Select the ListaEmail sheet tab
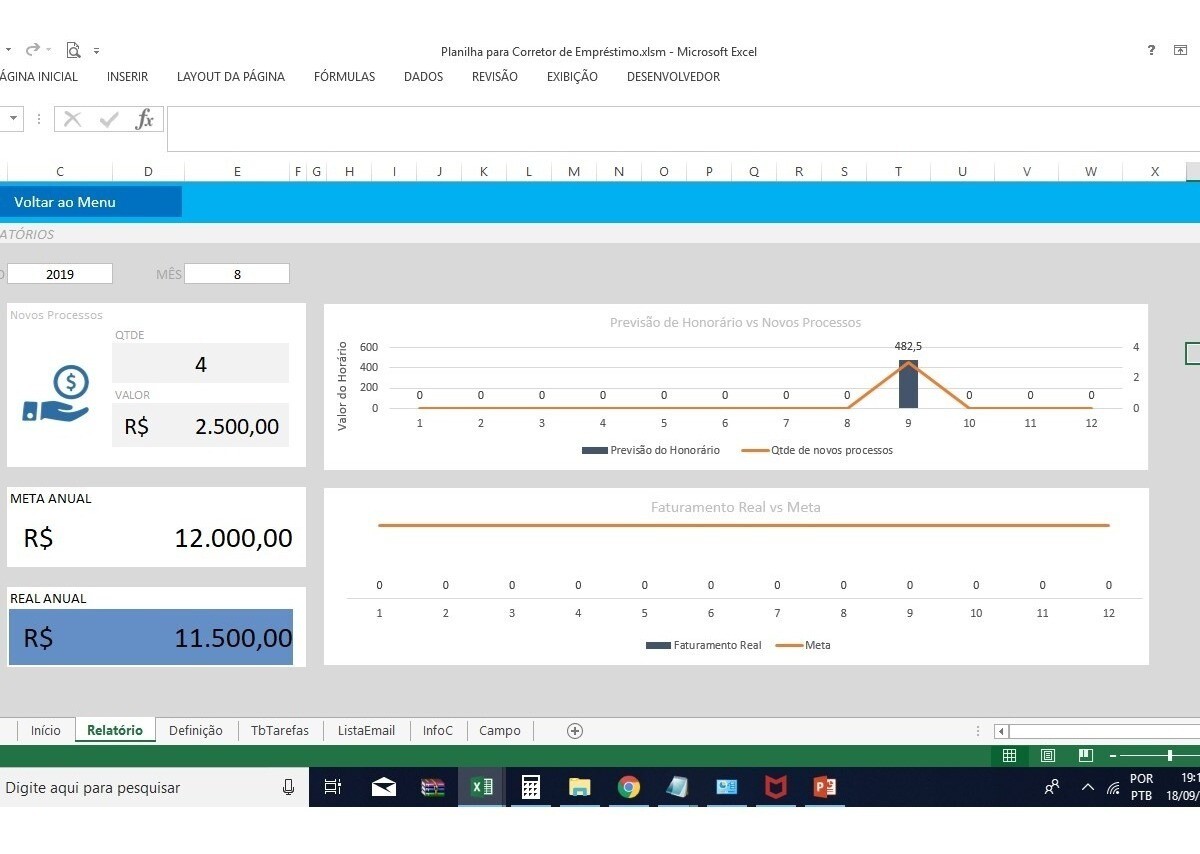Viewport: 1200px width, 854px height. coord(366,731)
